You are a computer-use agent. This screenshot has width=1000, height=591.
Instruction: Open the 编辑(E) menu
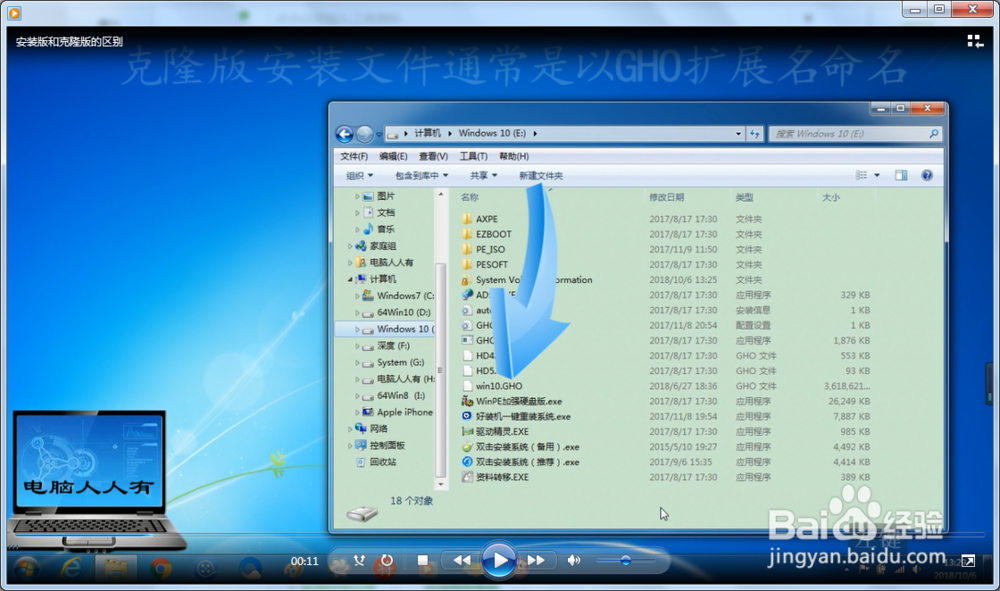click(x=393, y=156)
